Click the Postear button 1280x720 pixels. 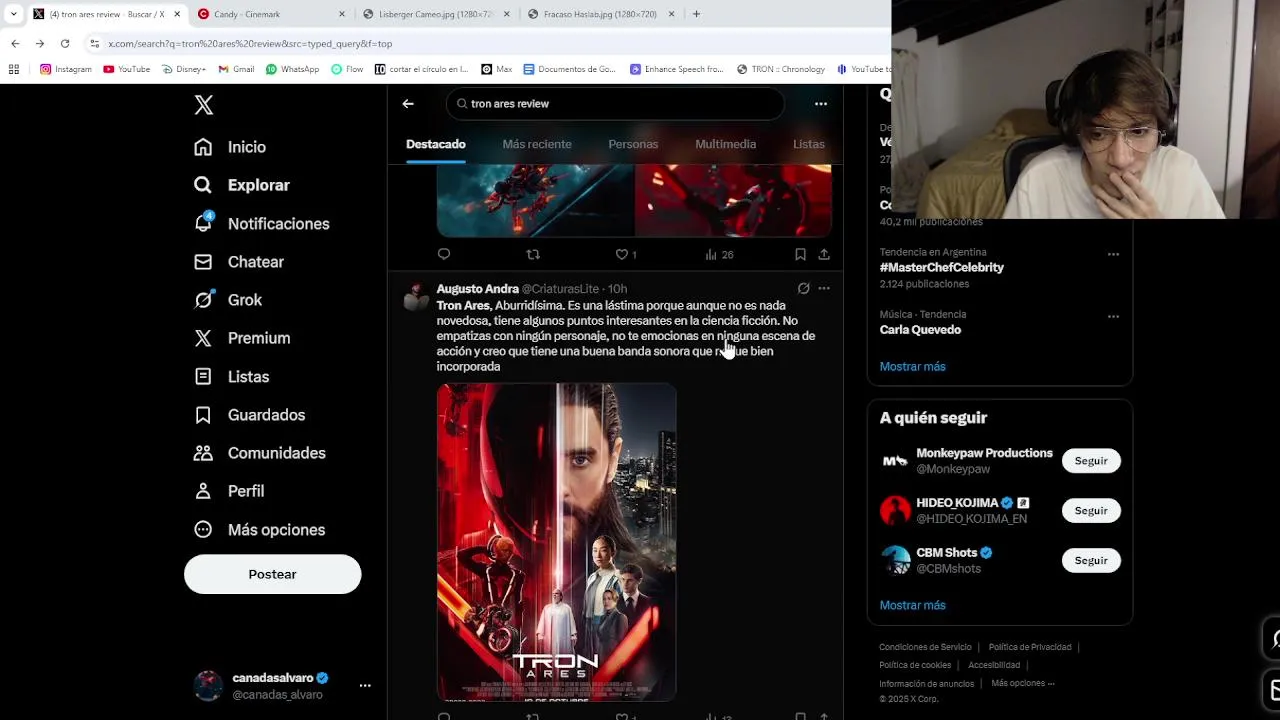(x=272, y=574)
